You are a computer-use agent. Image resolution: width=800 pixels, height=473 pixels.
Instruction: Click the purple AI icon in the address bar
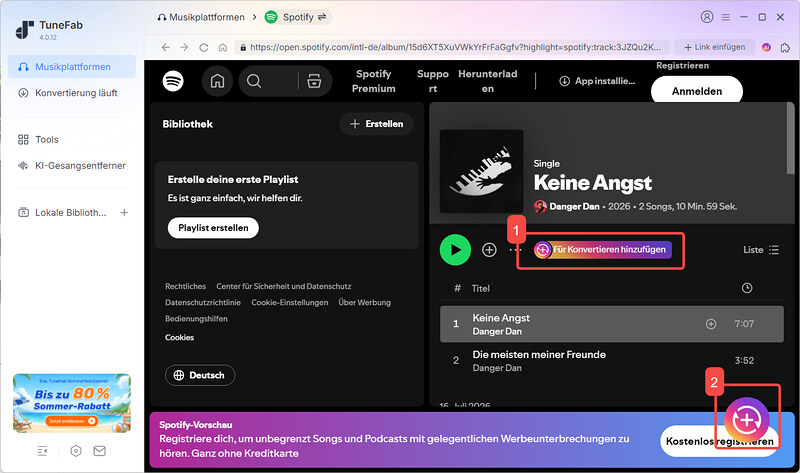[x=766, y=47]
